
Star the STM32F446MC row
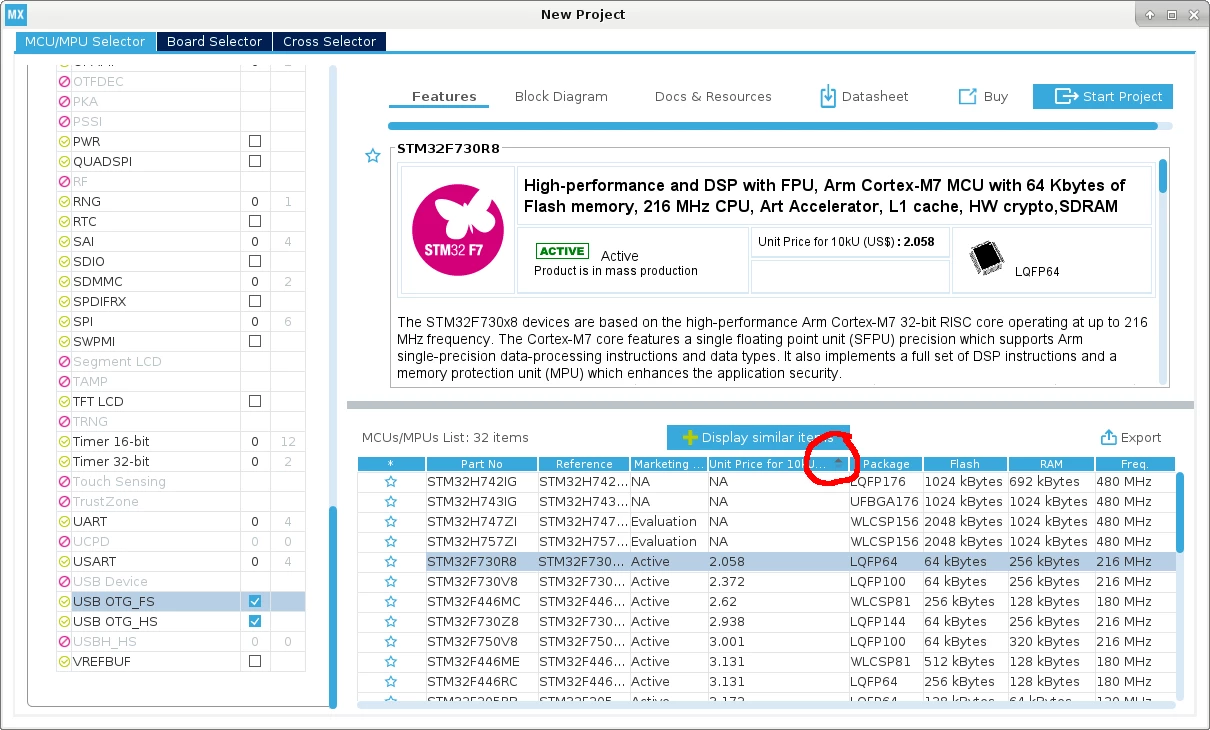(x=391, y=601)
